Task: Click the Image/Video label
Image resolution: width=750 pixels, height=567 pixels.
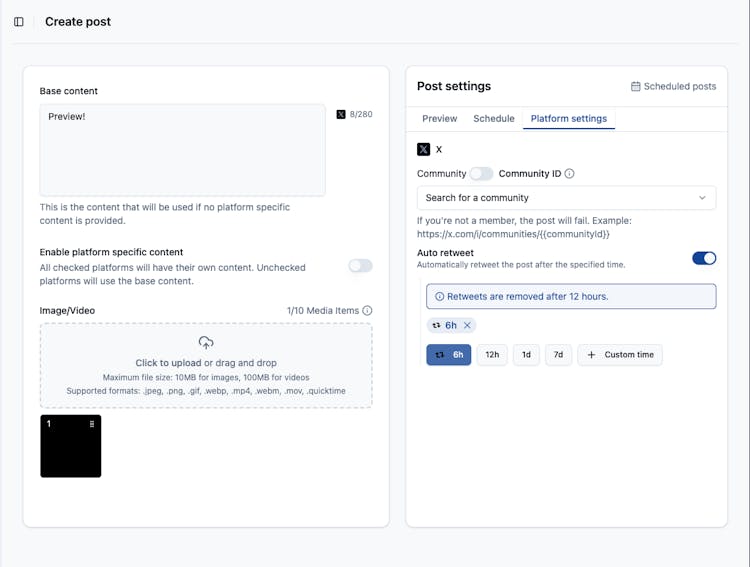Action: tap(67, 311)
